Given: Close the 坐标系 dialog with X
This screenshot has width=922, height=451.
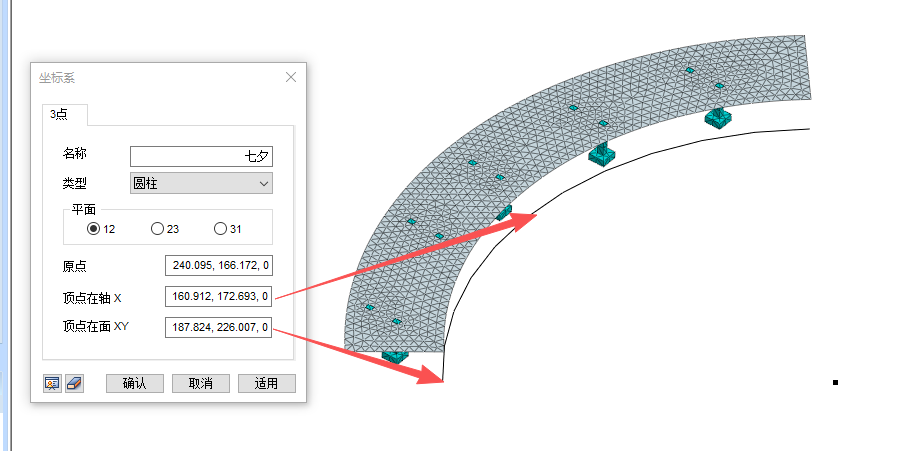Looking at the screenshot, I should [291, 77].
